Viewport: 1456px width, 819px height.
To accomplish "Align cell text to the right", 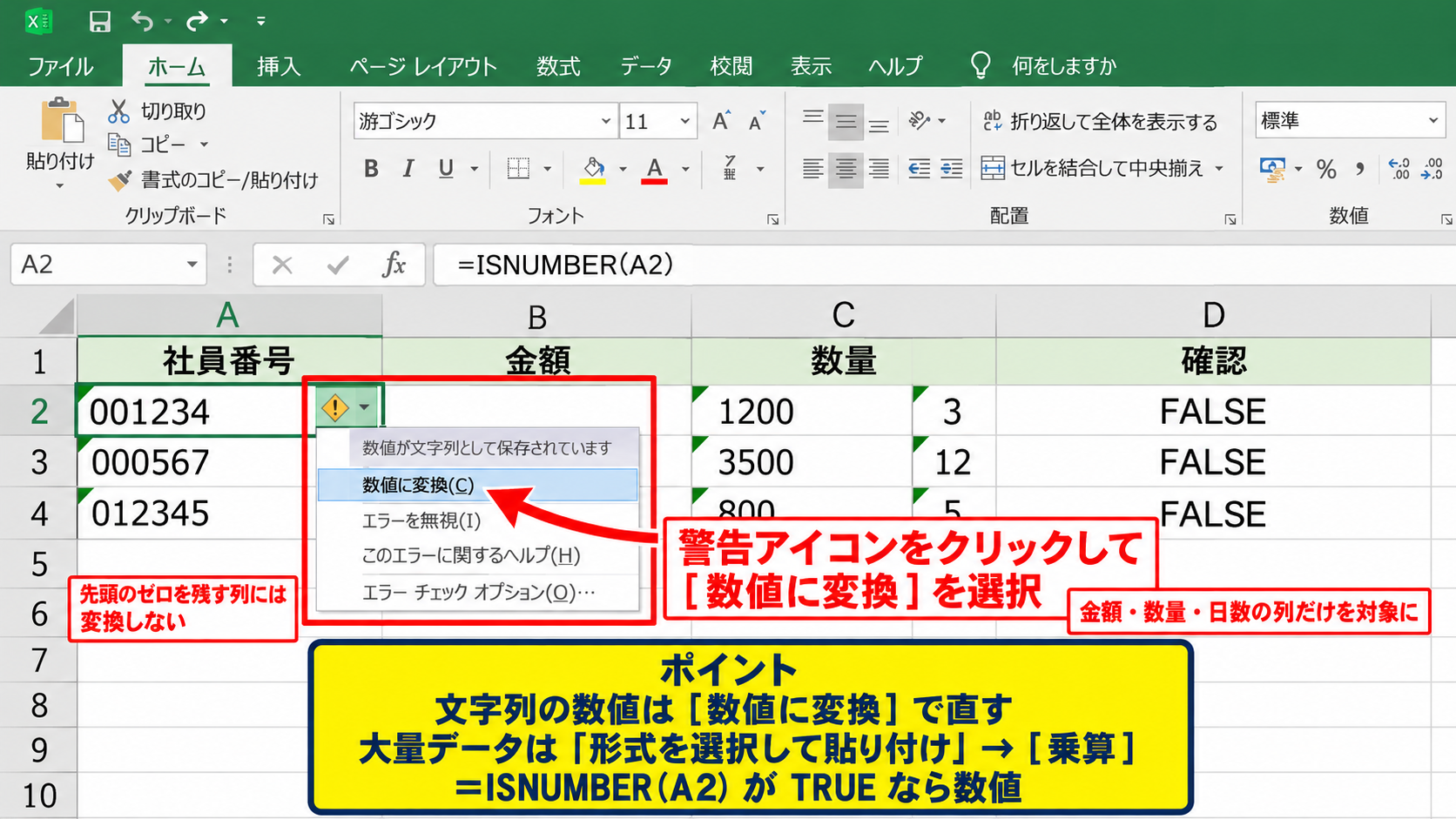I will (x=880, y=169).
